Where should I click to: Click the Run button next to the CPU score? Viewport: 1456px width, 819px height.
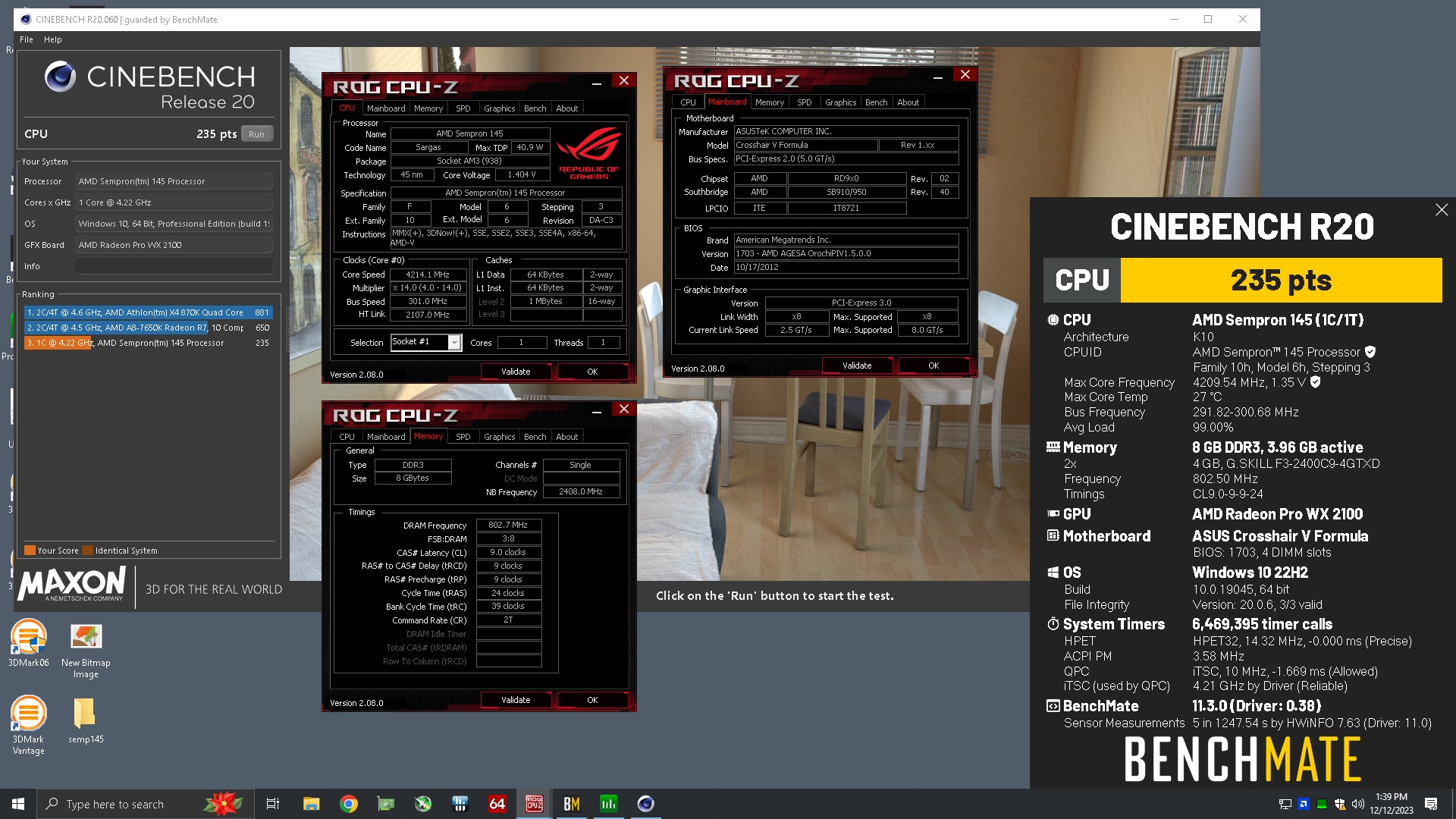click(x=256, y=134)
